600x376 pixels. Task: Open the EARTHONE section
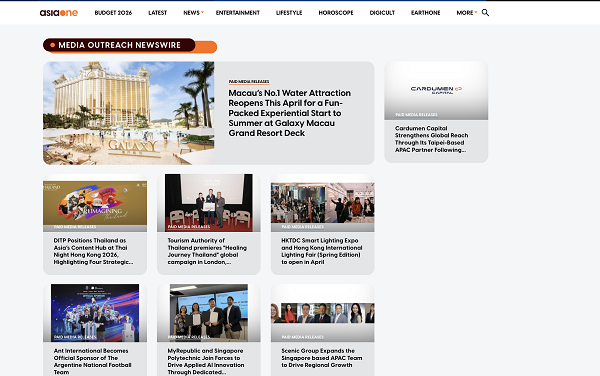pos(426,13)
